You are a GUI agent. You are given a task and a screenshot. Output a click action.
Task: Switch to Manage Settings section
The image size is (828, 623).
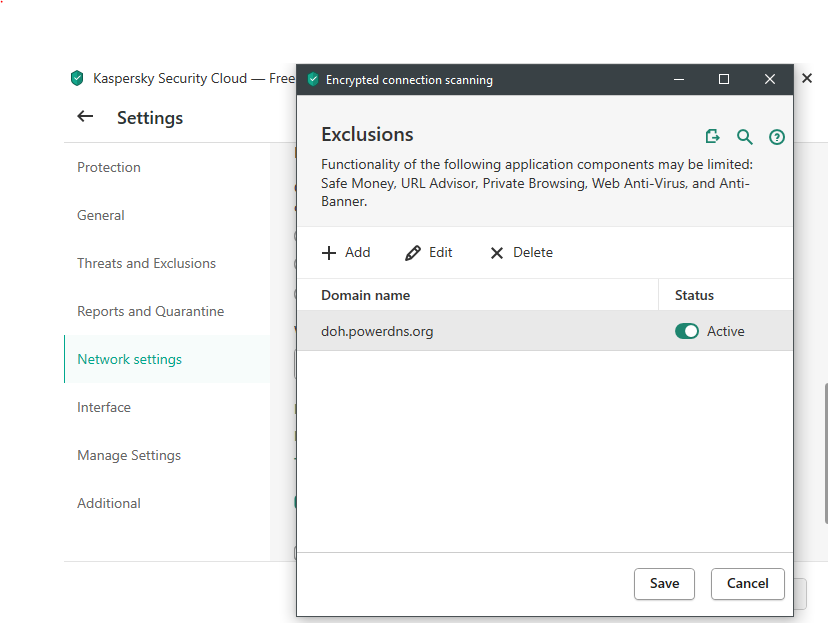(129, 455)
